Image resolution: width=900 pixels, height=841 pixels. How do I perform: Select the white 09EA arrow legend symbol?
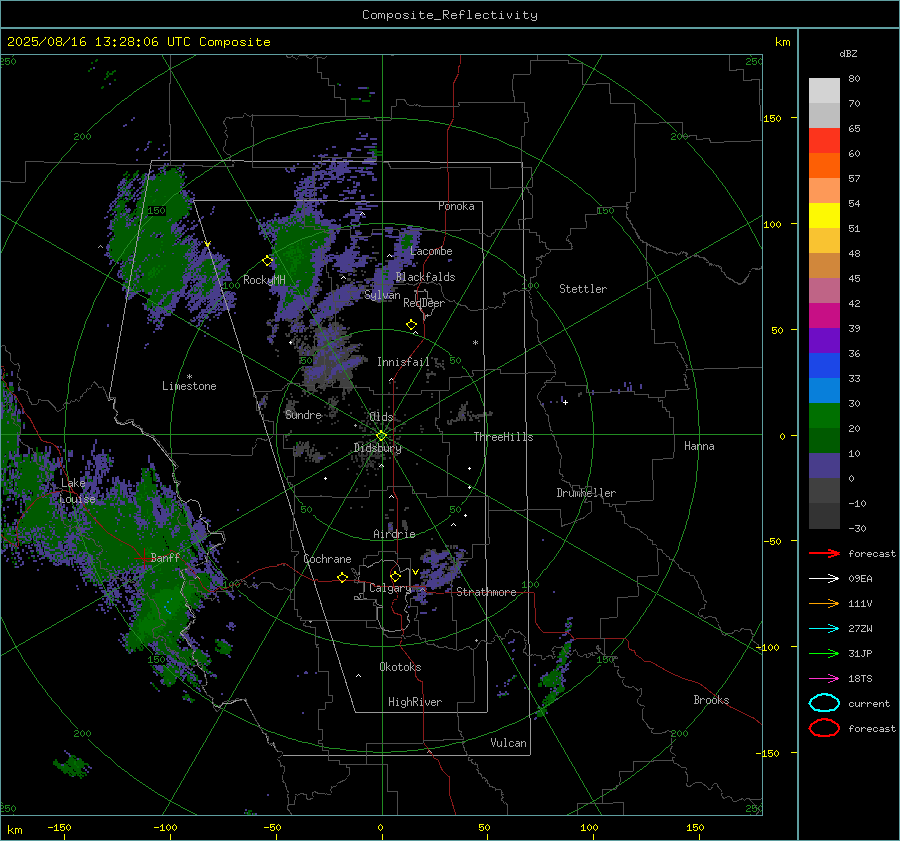click(x=824, y=579)
